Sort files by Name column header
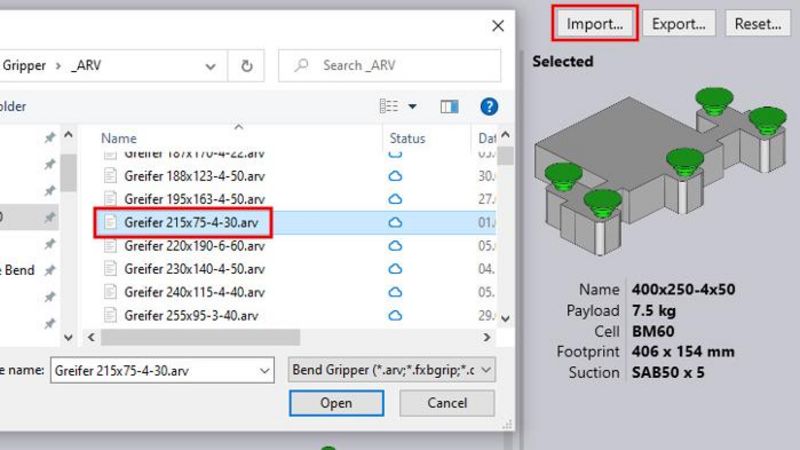 pyautogui.click(x=118, y=138)
